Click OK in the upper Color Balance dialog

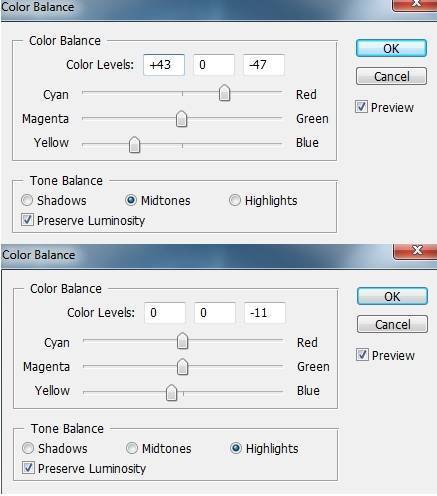point(391,48)
